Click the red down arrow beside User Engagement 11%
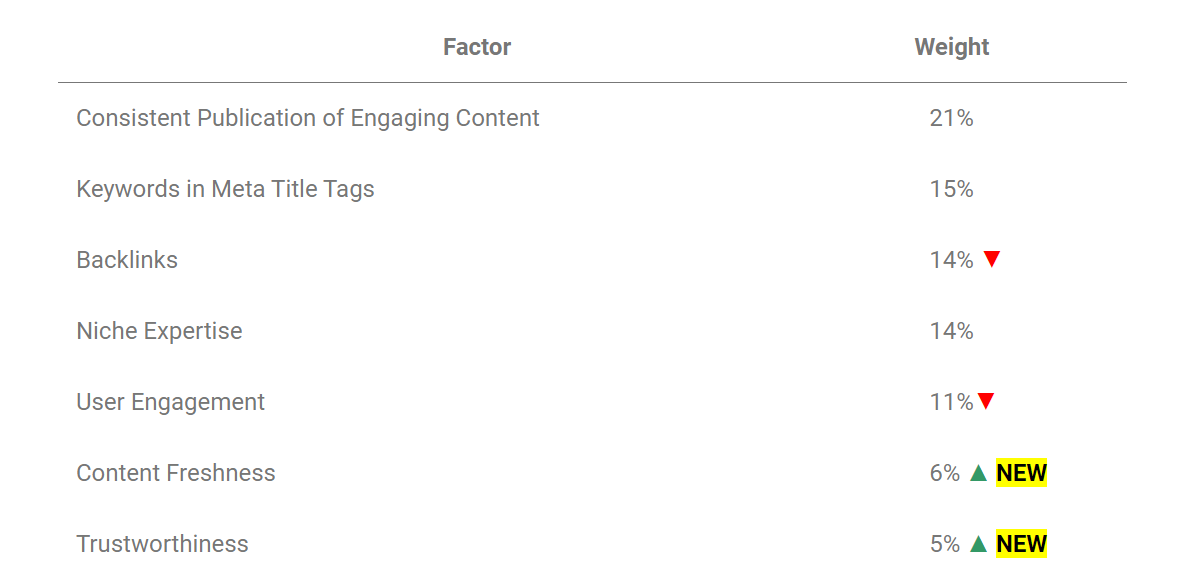The height and width of the screenshot is (577, 1201). click(x=986, y=402)
